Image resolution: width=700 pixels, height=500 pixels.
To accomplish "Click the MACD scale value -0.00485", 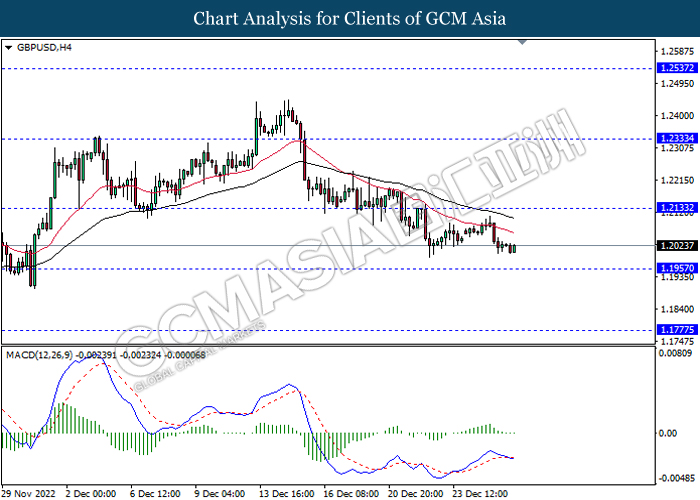I will [x=677, y=478].
